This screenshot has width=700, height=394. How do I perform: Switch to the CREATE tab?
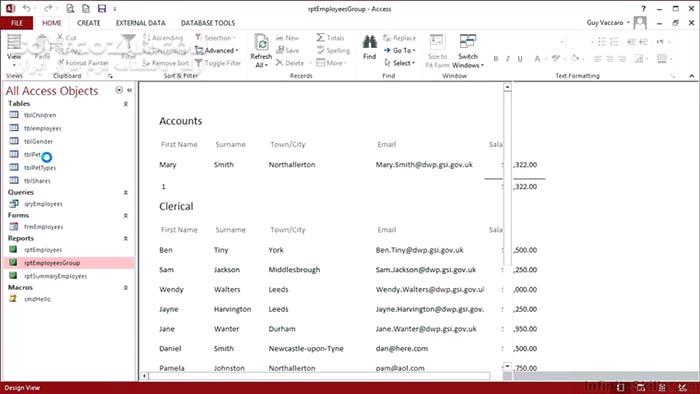tap(88, 23)
